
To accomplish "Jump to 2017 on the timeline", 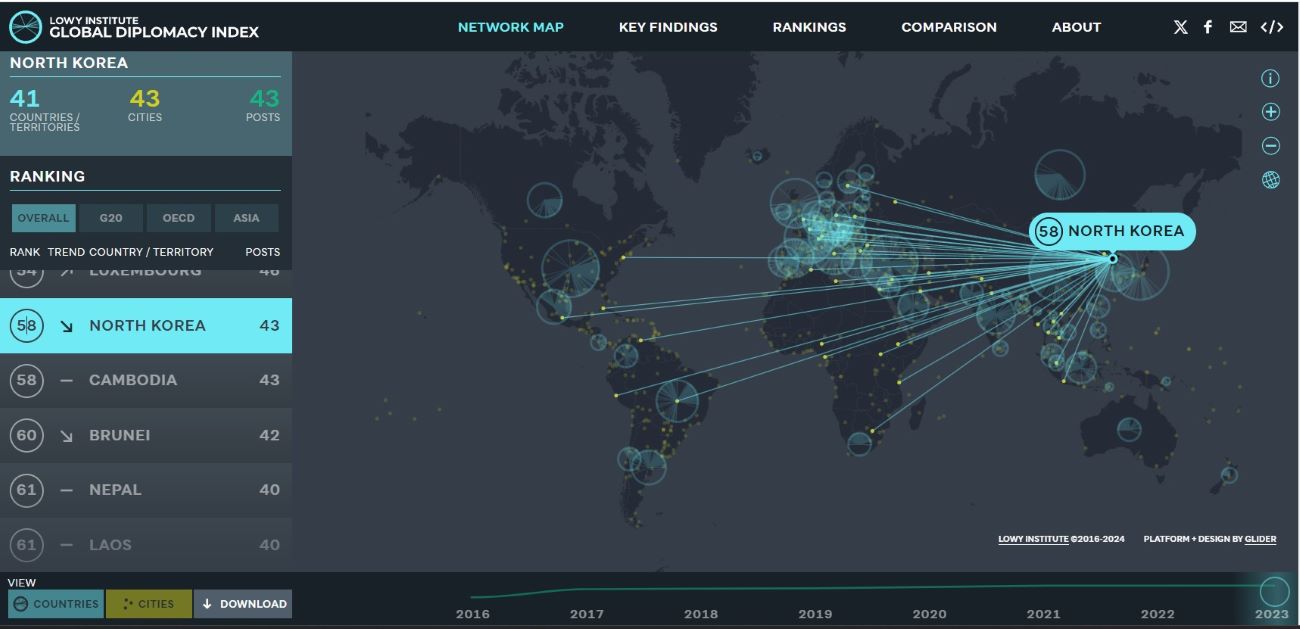I will coord(587,614).
